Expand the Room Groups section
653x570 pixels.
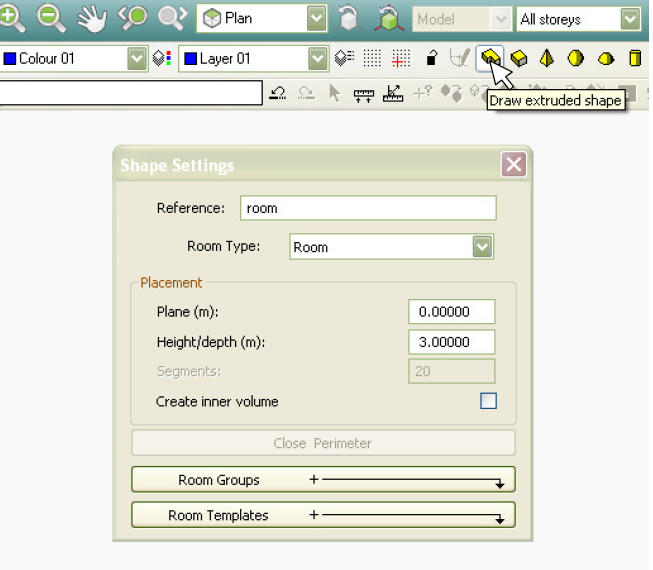click(323, 480)
